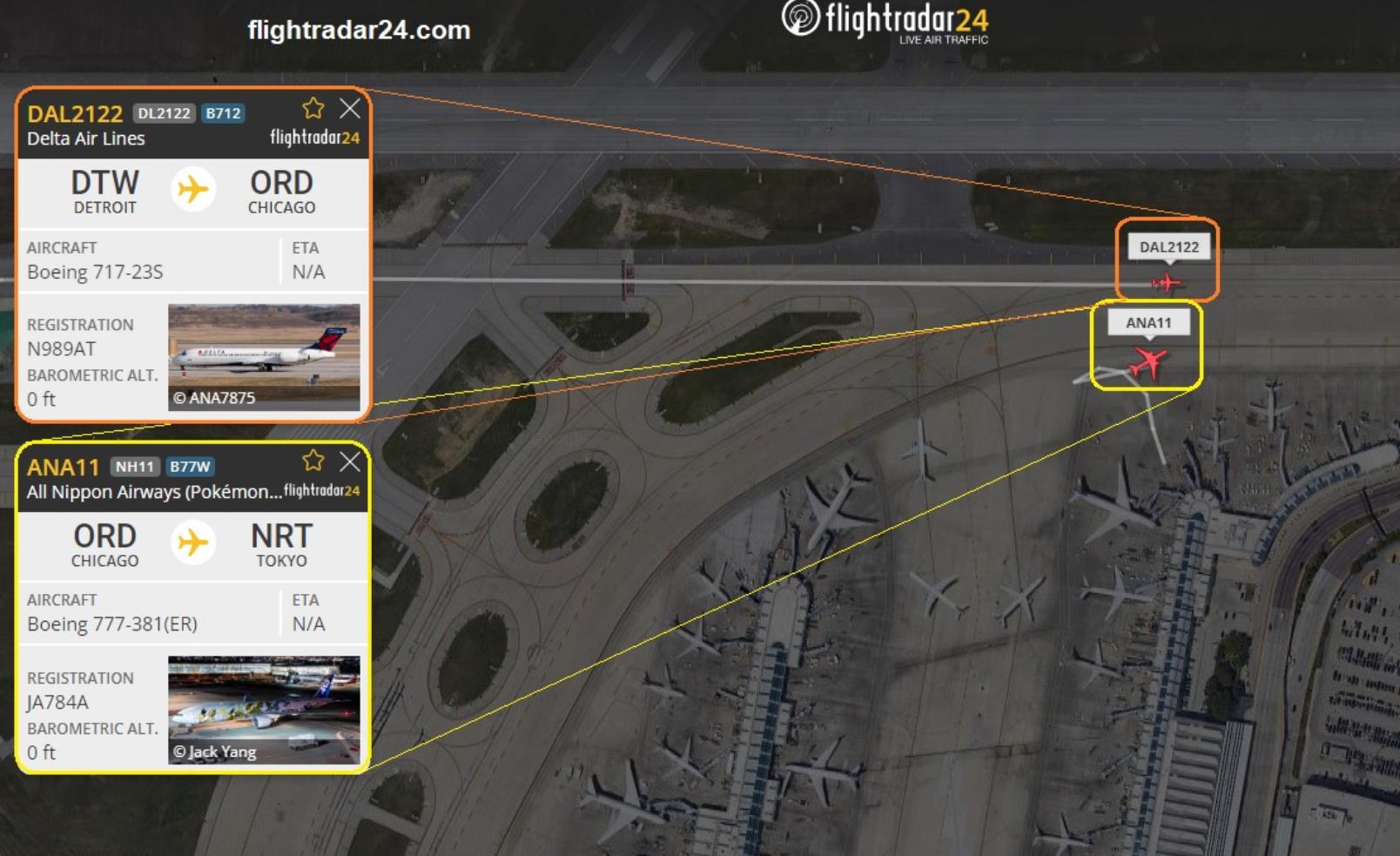The image size is (1400, 856).
Task: Click the N989AT registration number
Action: [x=61, y=349]
